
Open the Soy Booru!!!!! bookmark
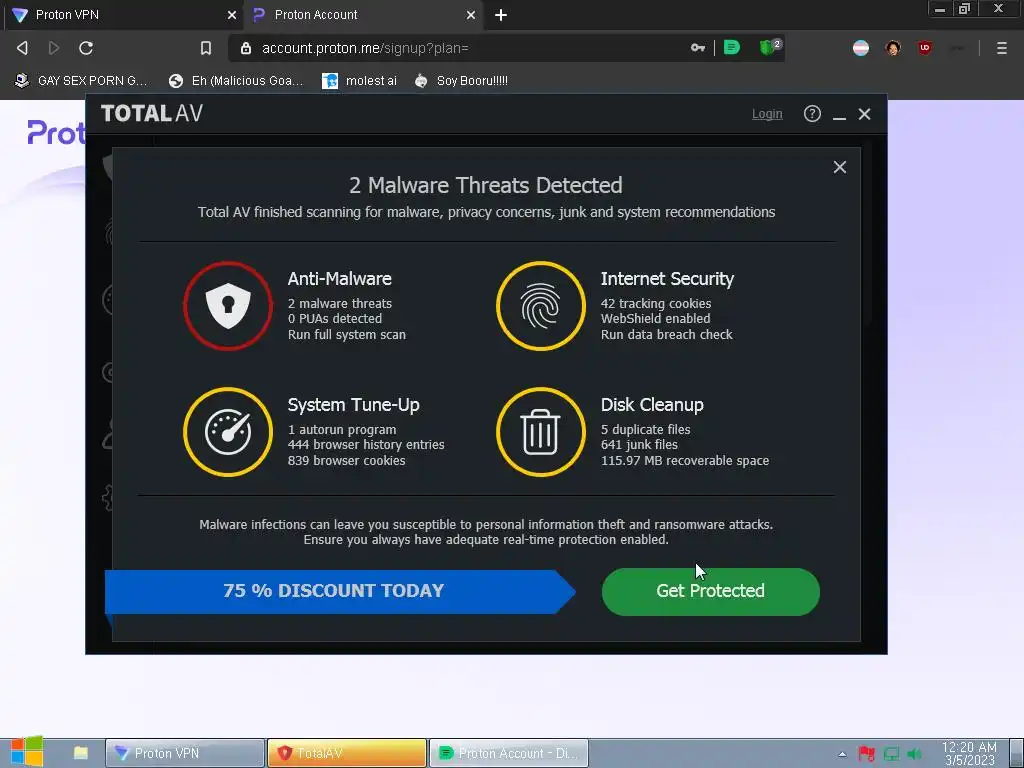pyautogui.click(x=461, y=81)
